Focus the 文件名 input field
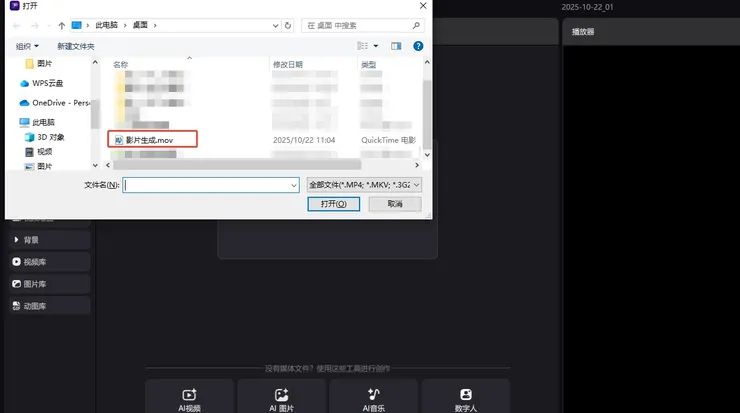740x413 pixels. [x=206, y=185]
